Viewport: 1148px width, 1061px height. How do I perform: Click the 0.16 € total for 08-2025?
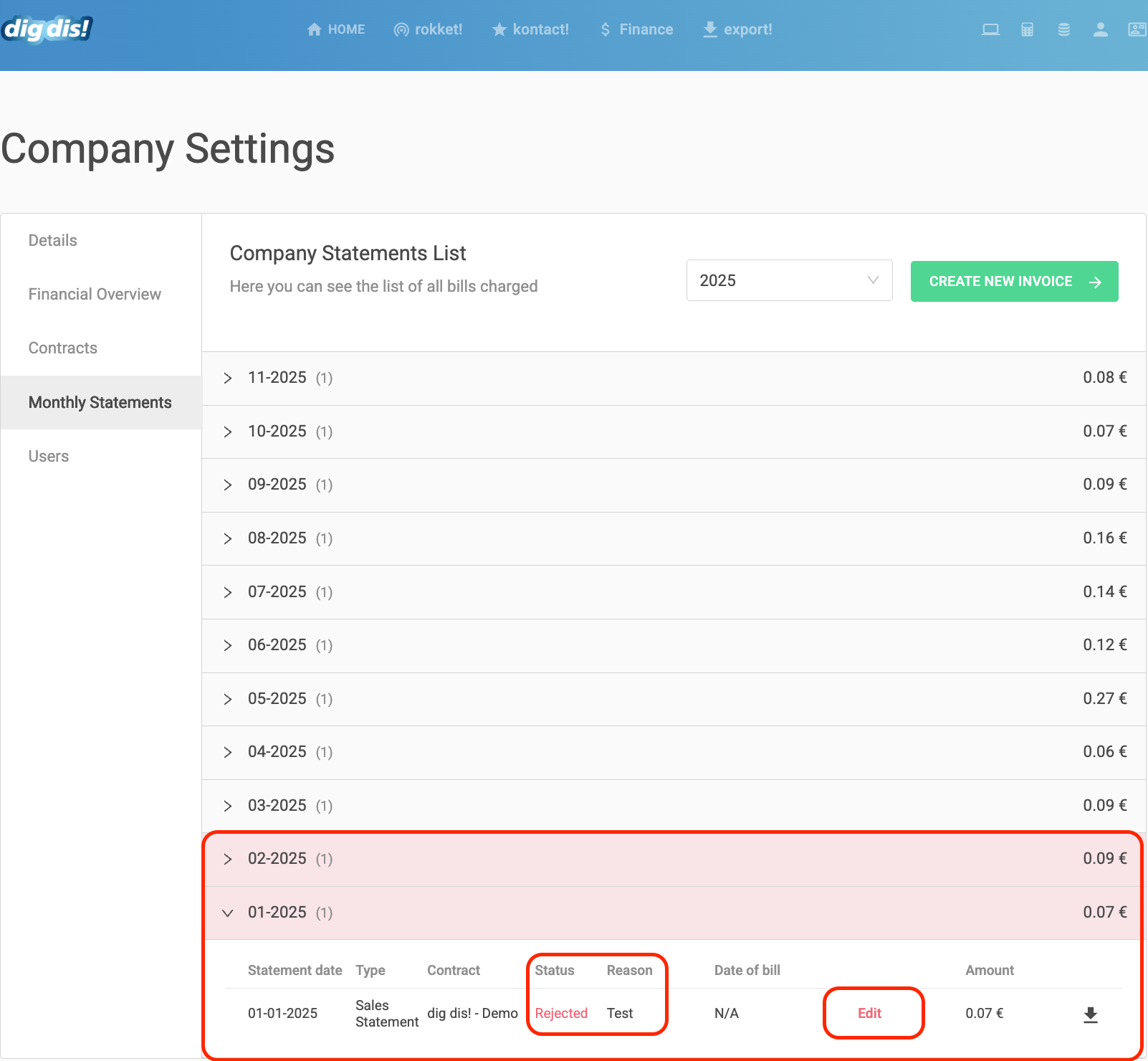coord(1105,538)
